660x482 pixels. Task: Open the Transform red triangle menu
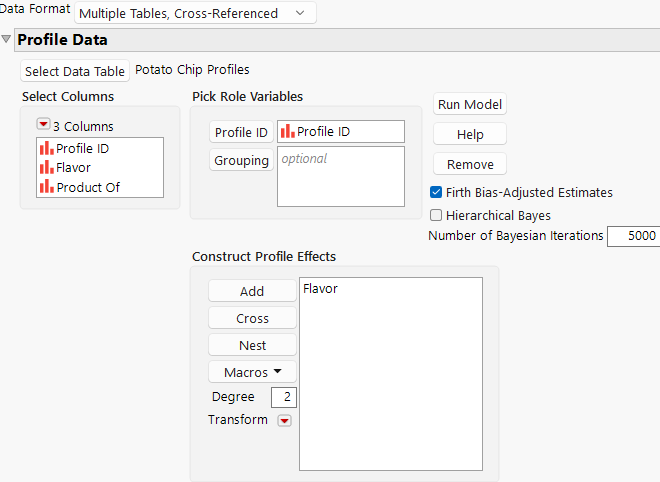click(x=285, y=420)
